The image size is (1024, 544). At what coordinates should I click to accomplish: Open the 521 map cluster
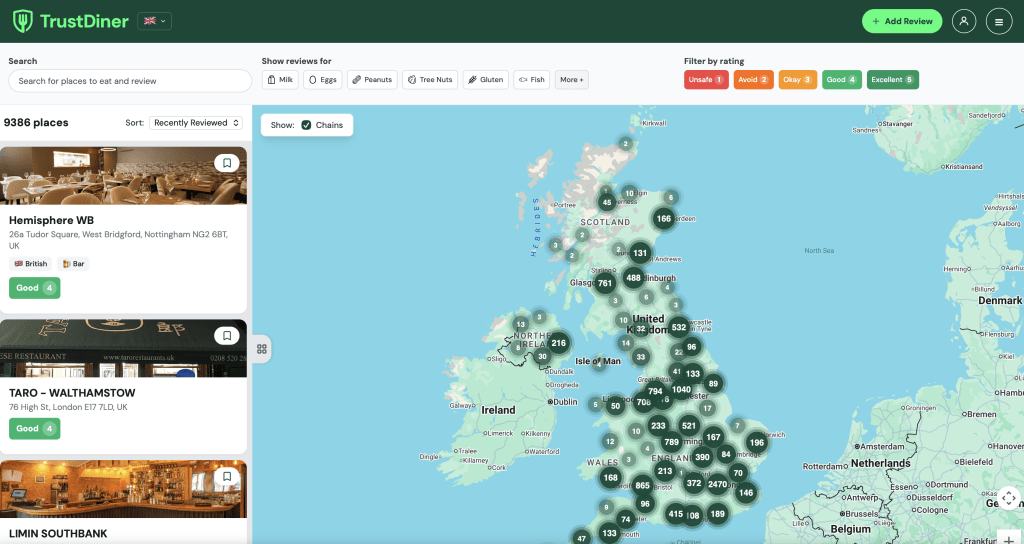689,426
